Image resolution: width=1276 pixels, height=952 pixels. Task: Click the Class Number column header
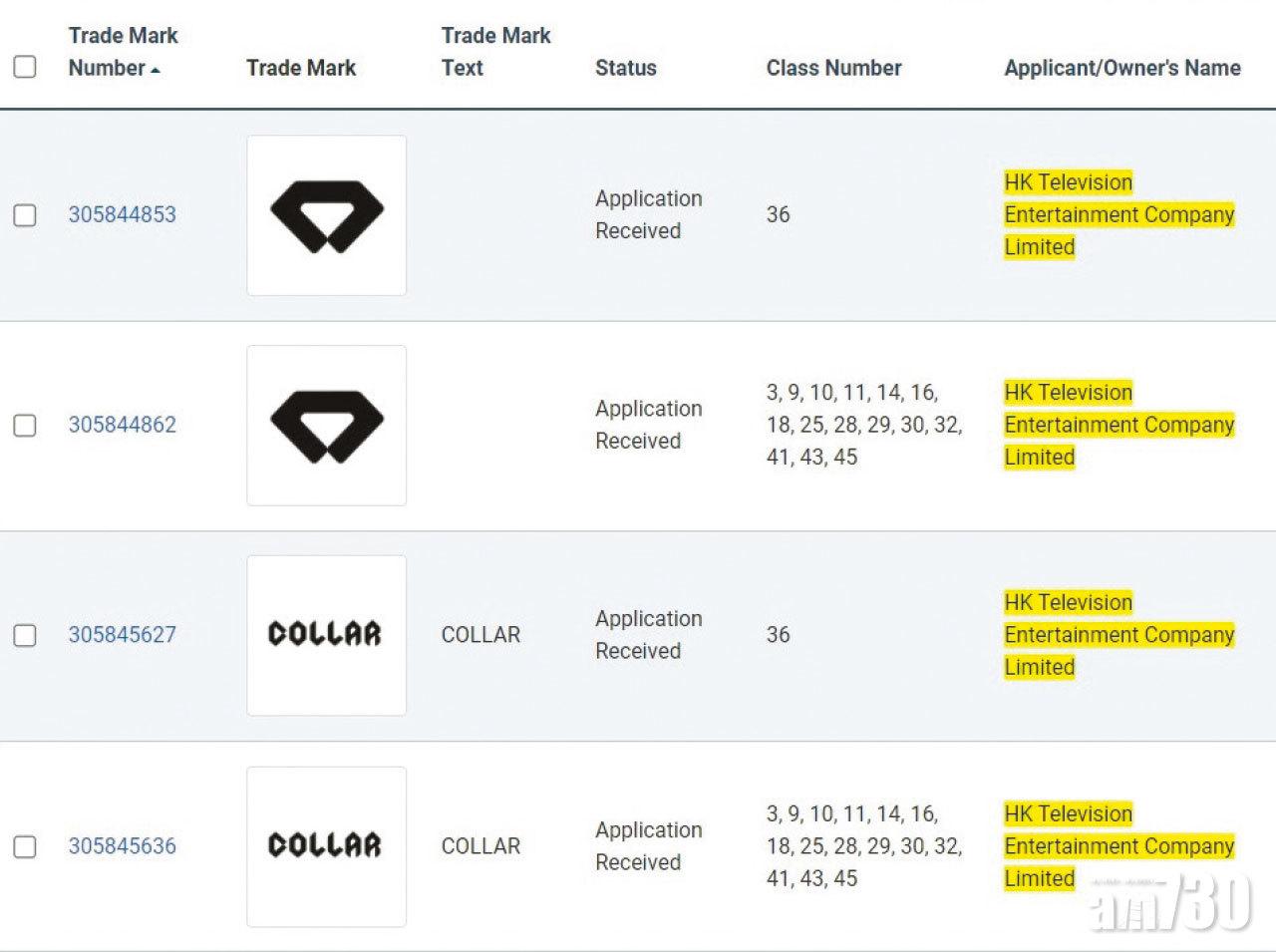(833, 68)
